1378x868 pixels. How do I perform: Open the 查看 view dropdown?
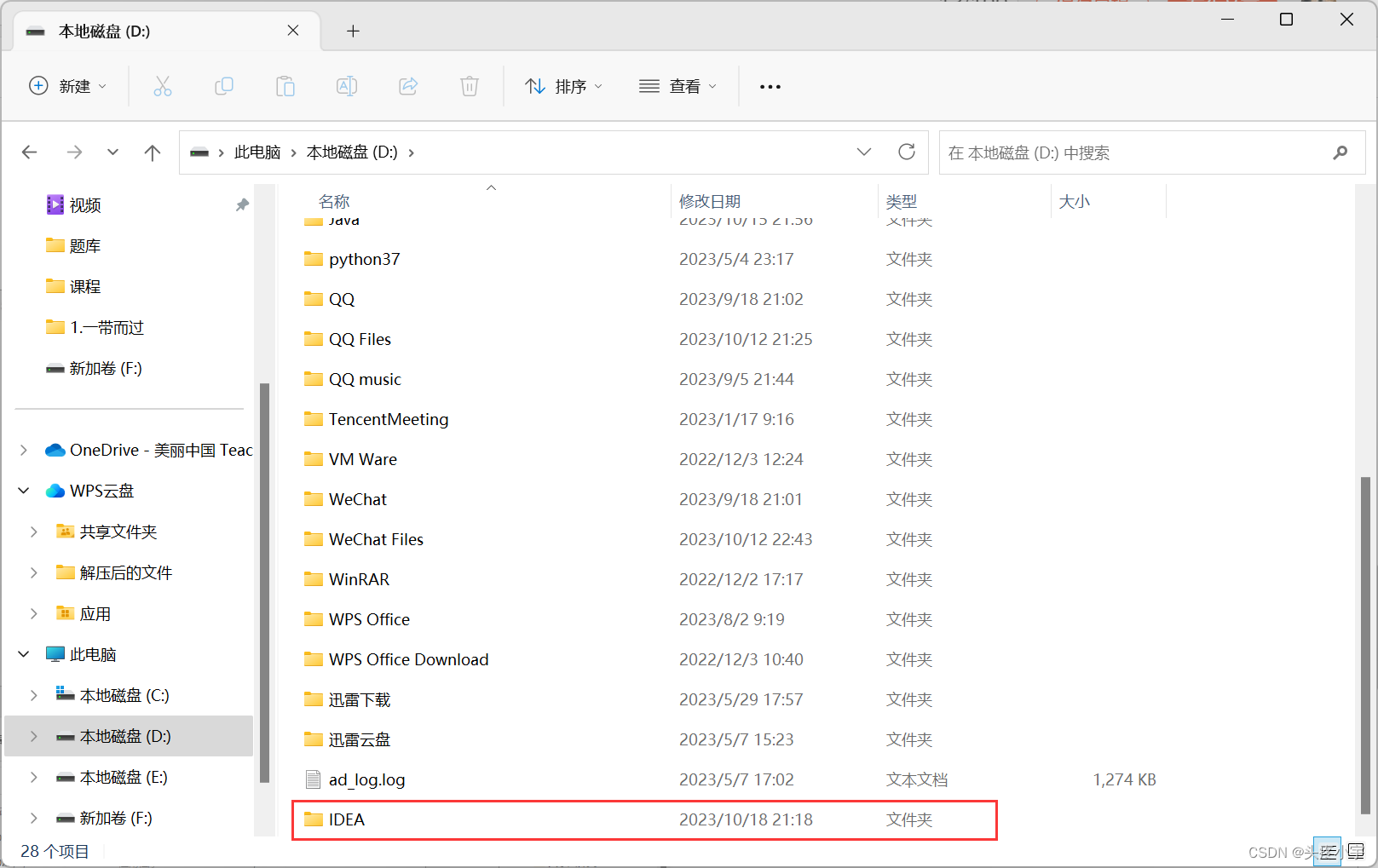coord(677,86)
